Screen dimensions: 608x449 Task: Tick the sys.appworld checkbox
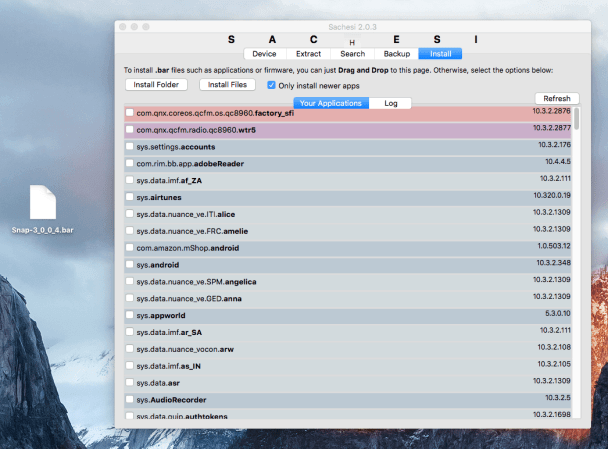pyautogui.click(x=130, y=315)
